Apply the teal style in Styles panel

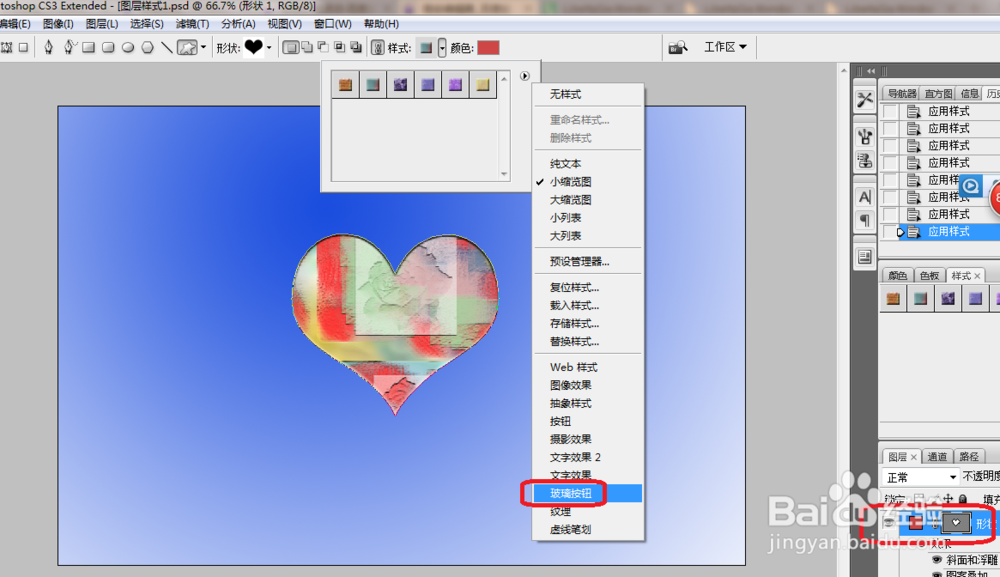click(x=920, y=298)
